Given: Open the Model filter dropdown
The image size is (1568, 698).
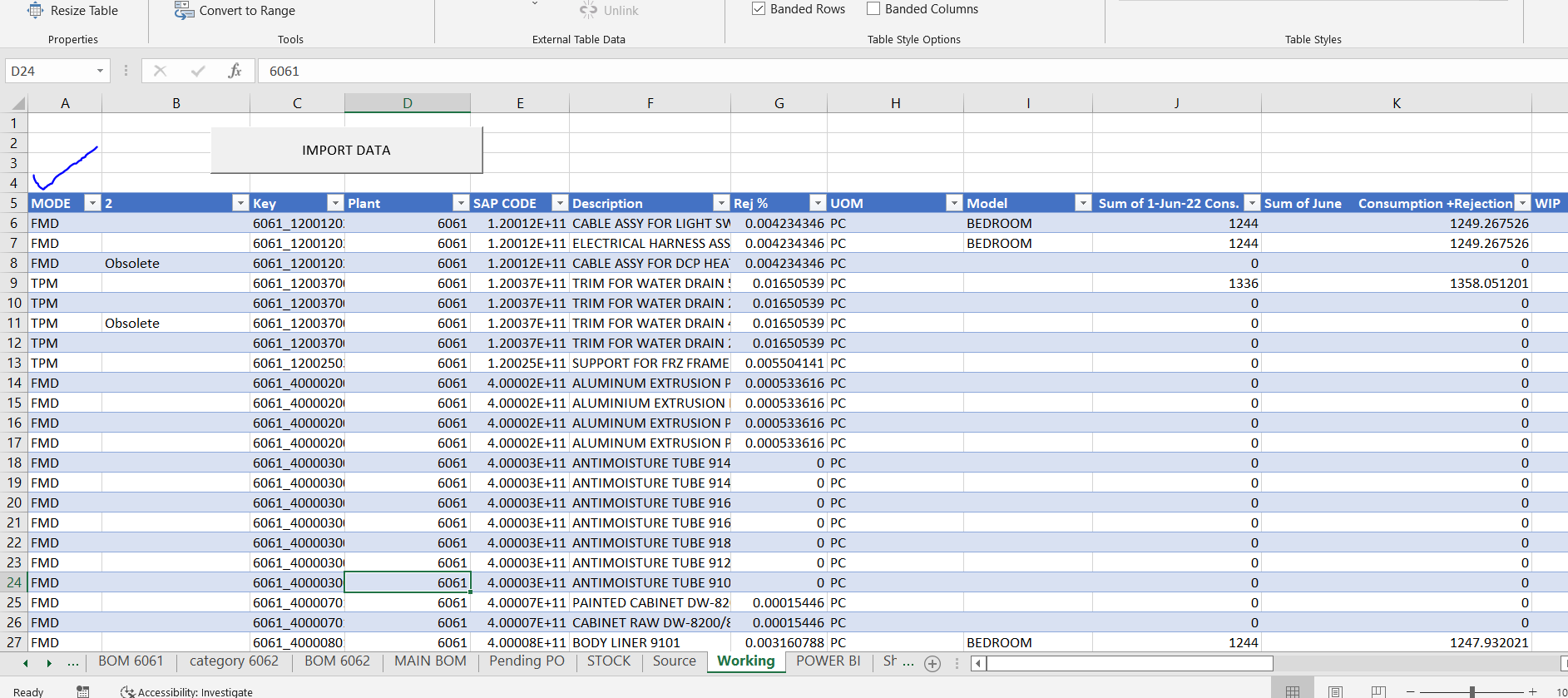Looking at the screenshot, I should [1083, 203].
